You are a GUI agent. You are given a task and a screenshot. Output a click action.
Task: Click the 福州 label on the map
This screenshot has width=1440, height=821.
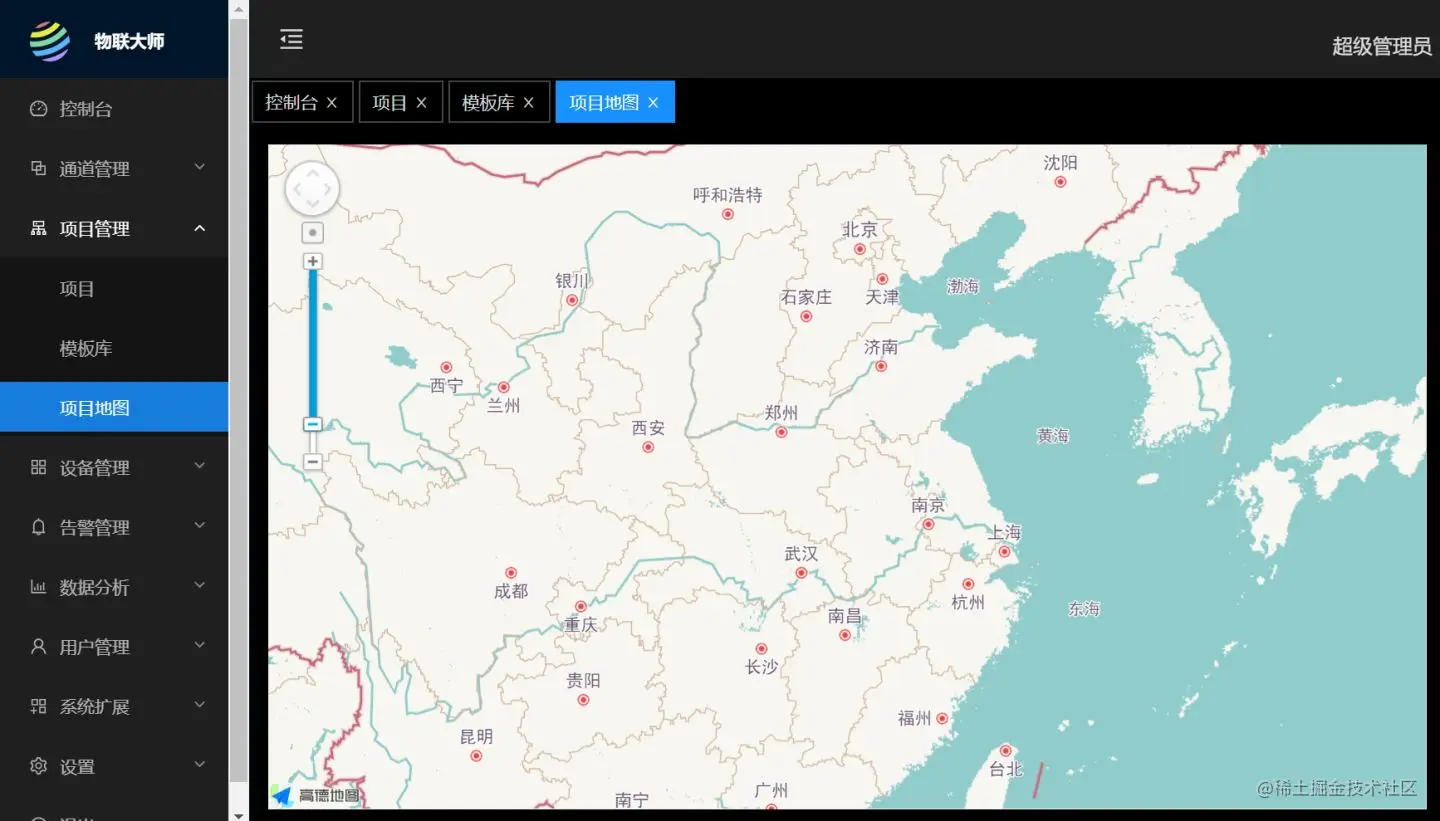[x=914, y=718]
